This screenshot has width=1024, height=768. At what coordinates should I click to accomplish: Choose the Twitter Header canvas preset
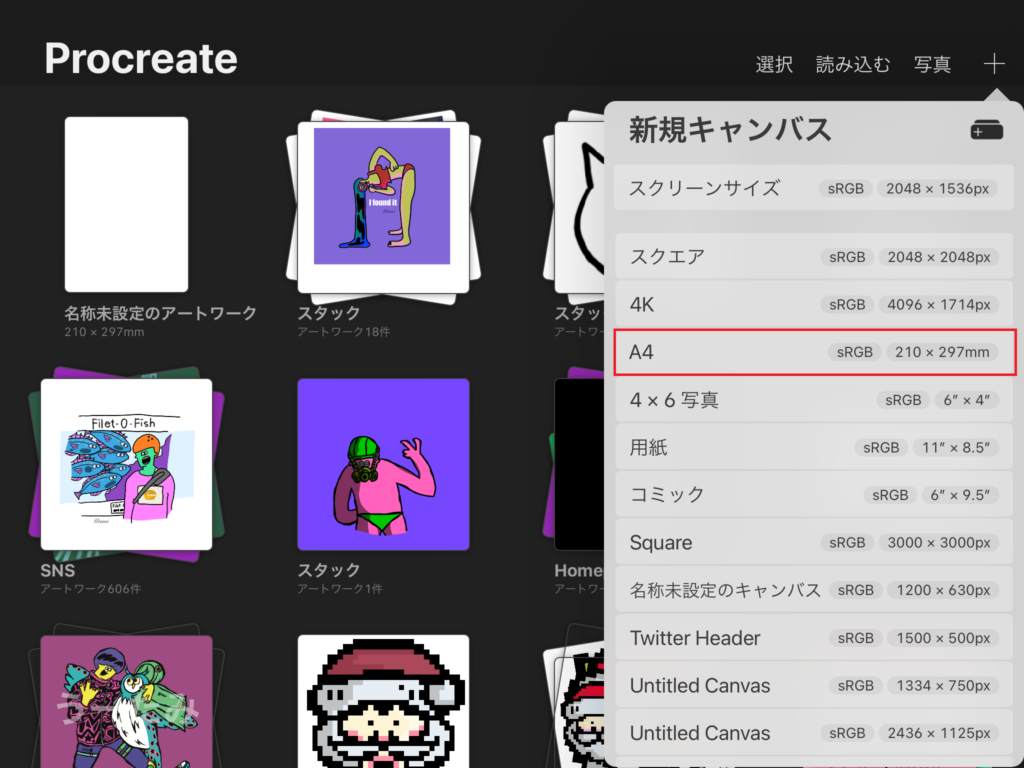coord(814,638)
